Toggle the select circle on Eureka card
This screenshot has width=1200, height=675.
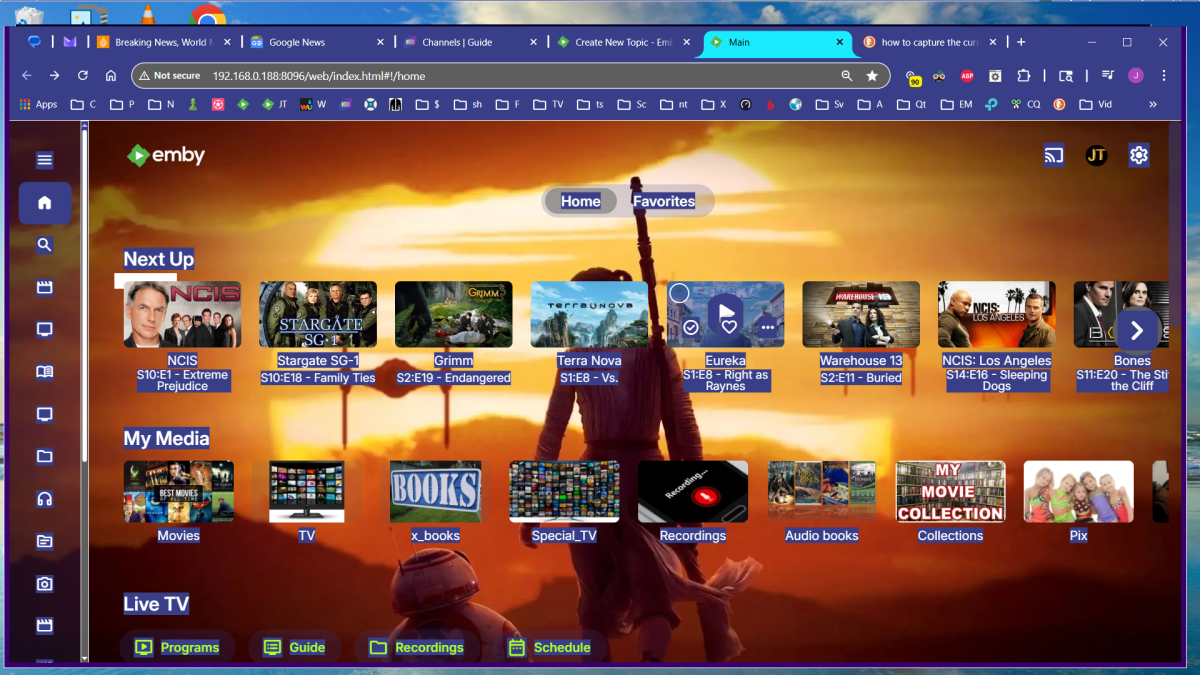[x=679, y=293]
